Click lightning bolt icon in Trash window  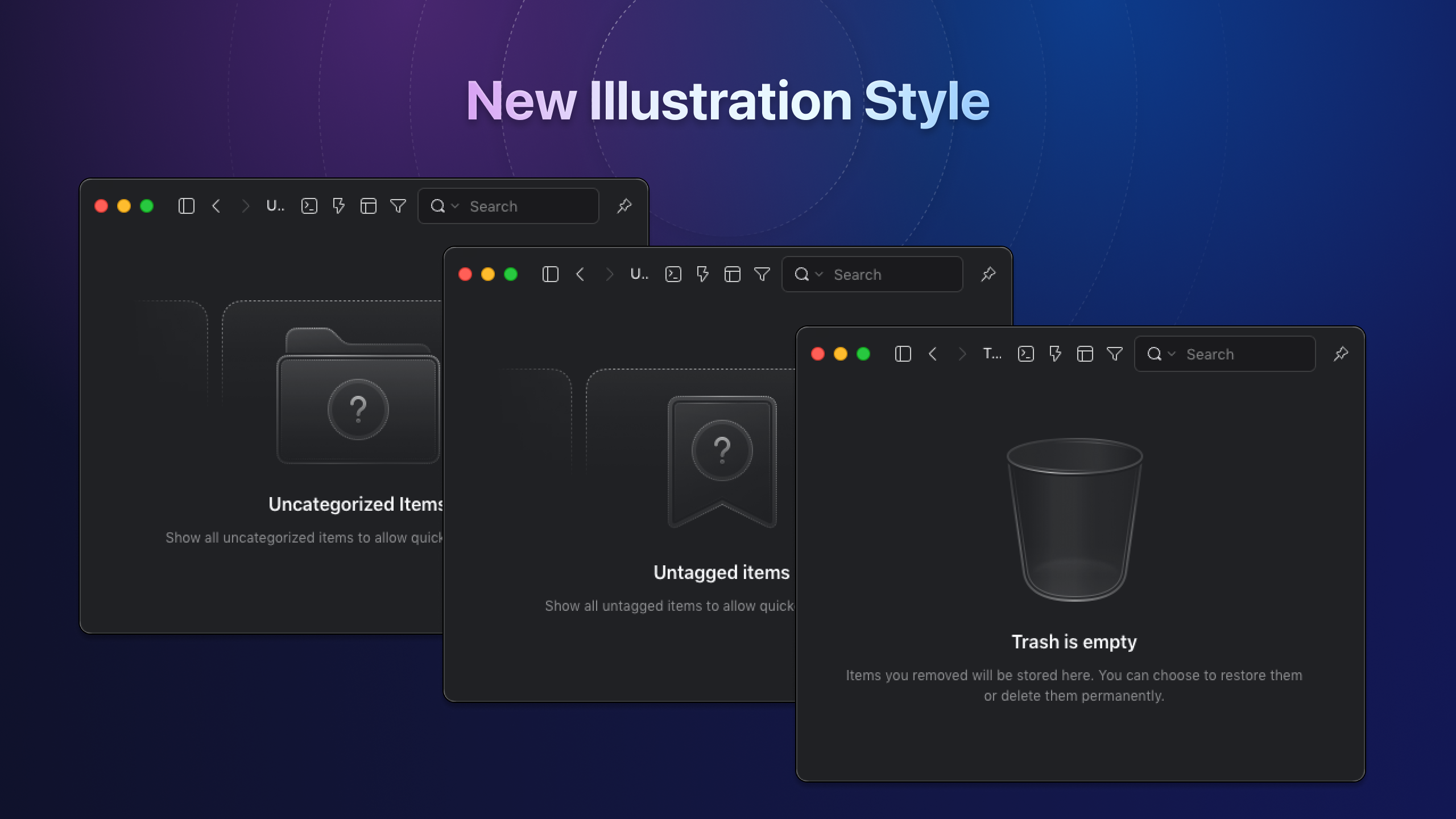[x=1055, y=354]
